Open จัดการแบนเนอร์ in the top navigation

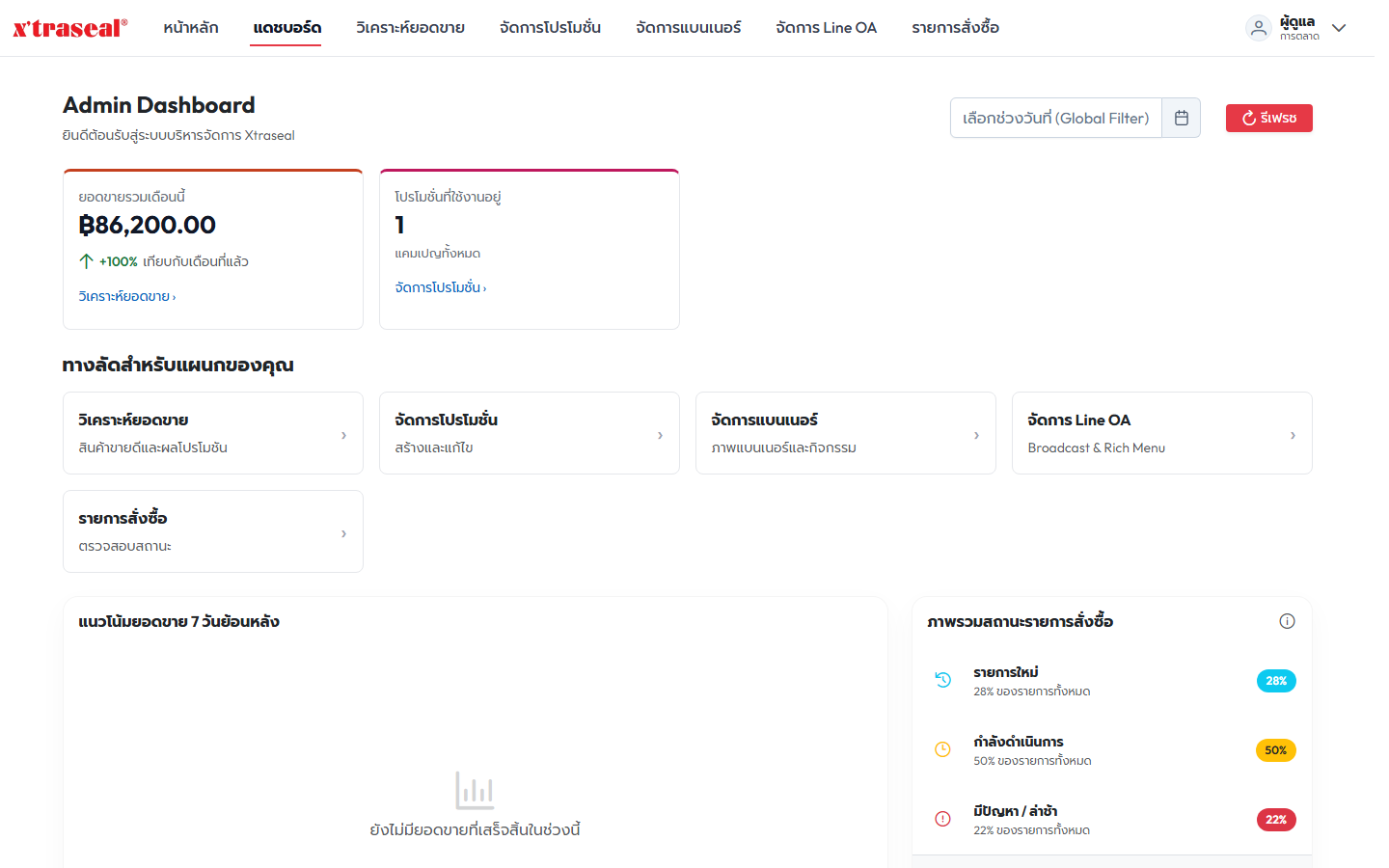689,28
